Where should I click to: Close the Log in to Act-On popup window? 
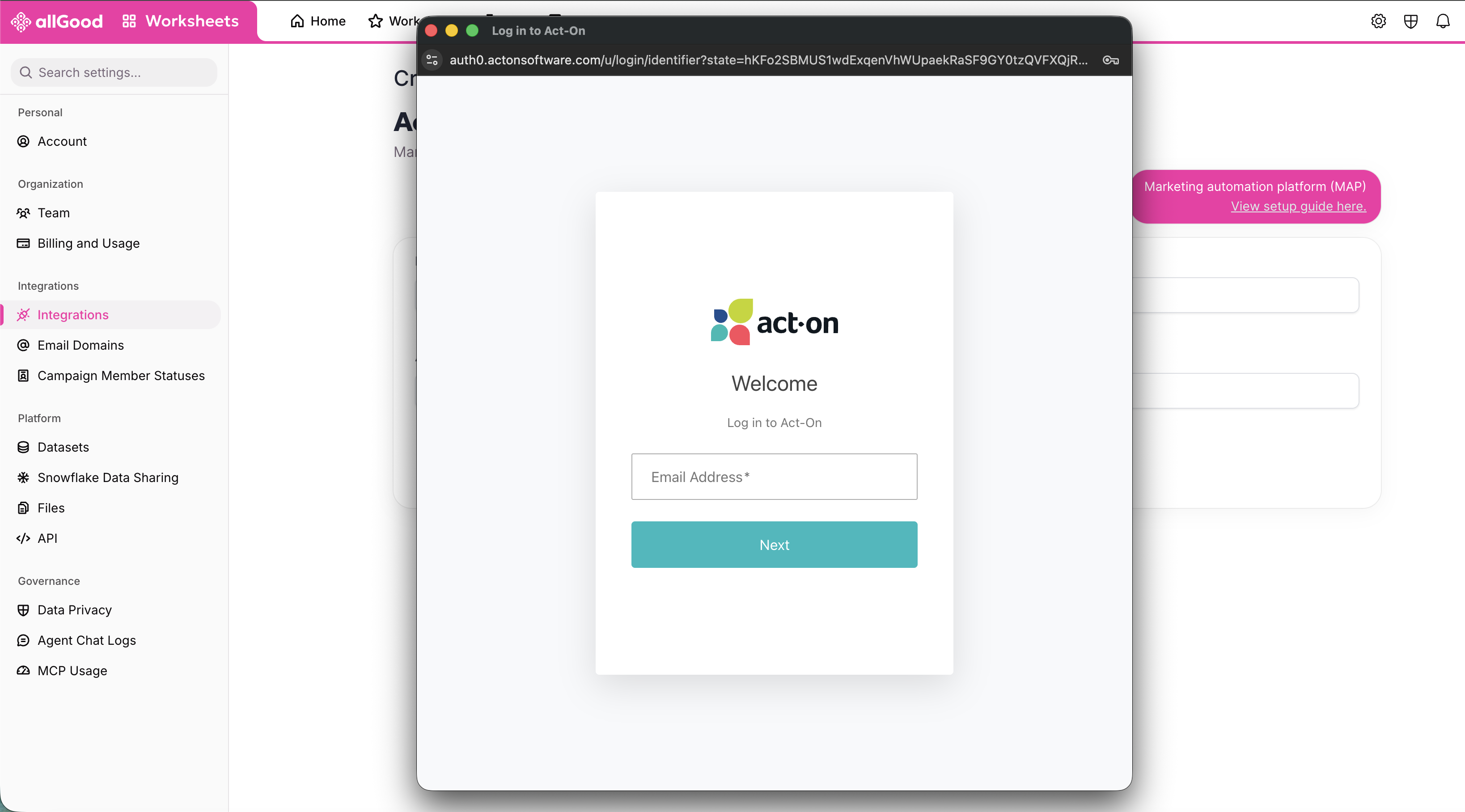(x=431, y=31)
